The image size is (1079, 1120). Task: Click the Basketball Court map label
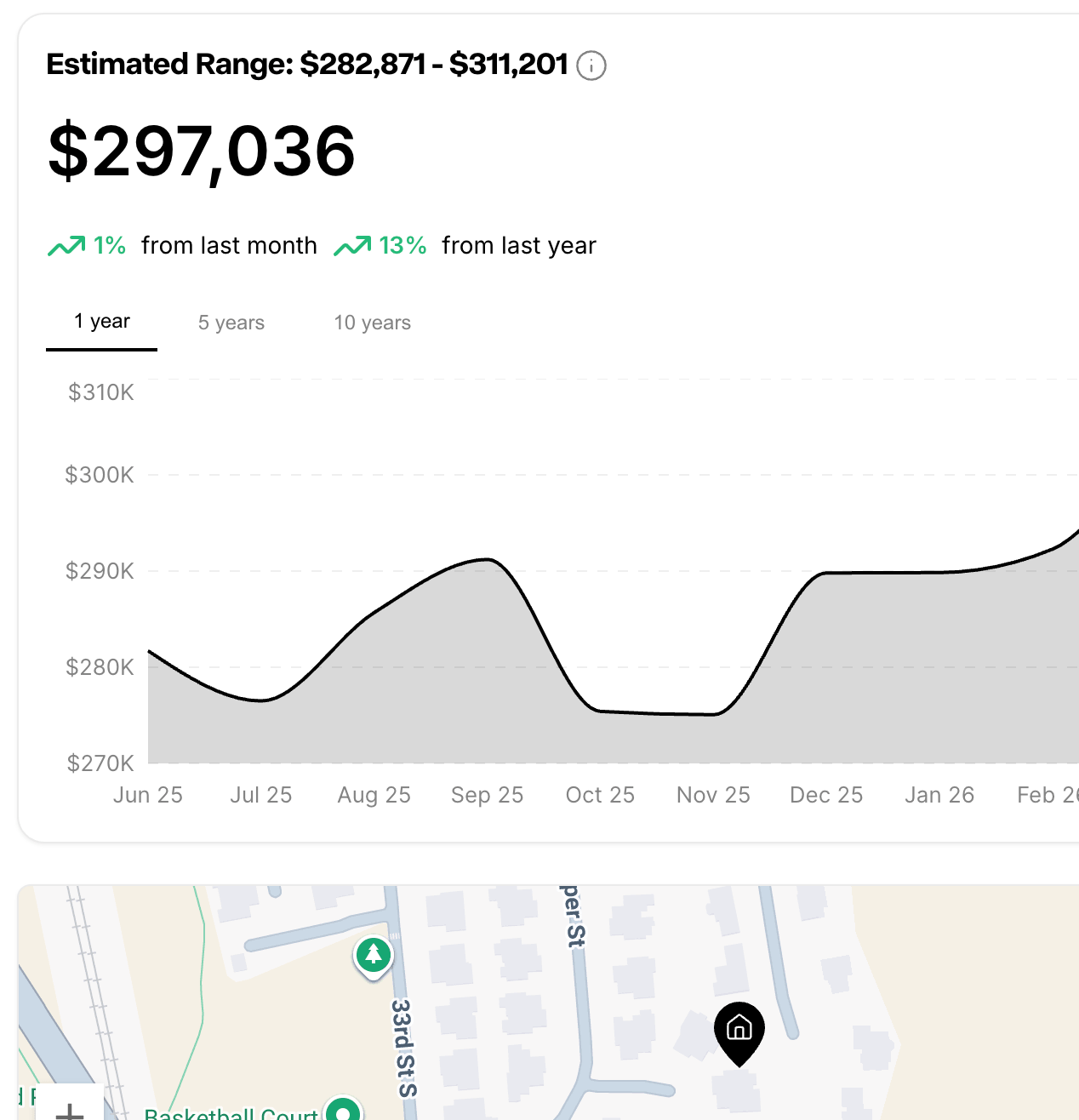(x=231, y=1113)
